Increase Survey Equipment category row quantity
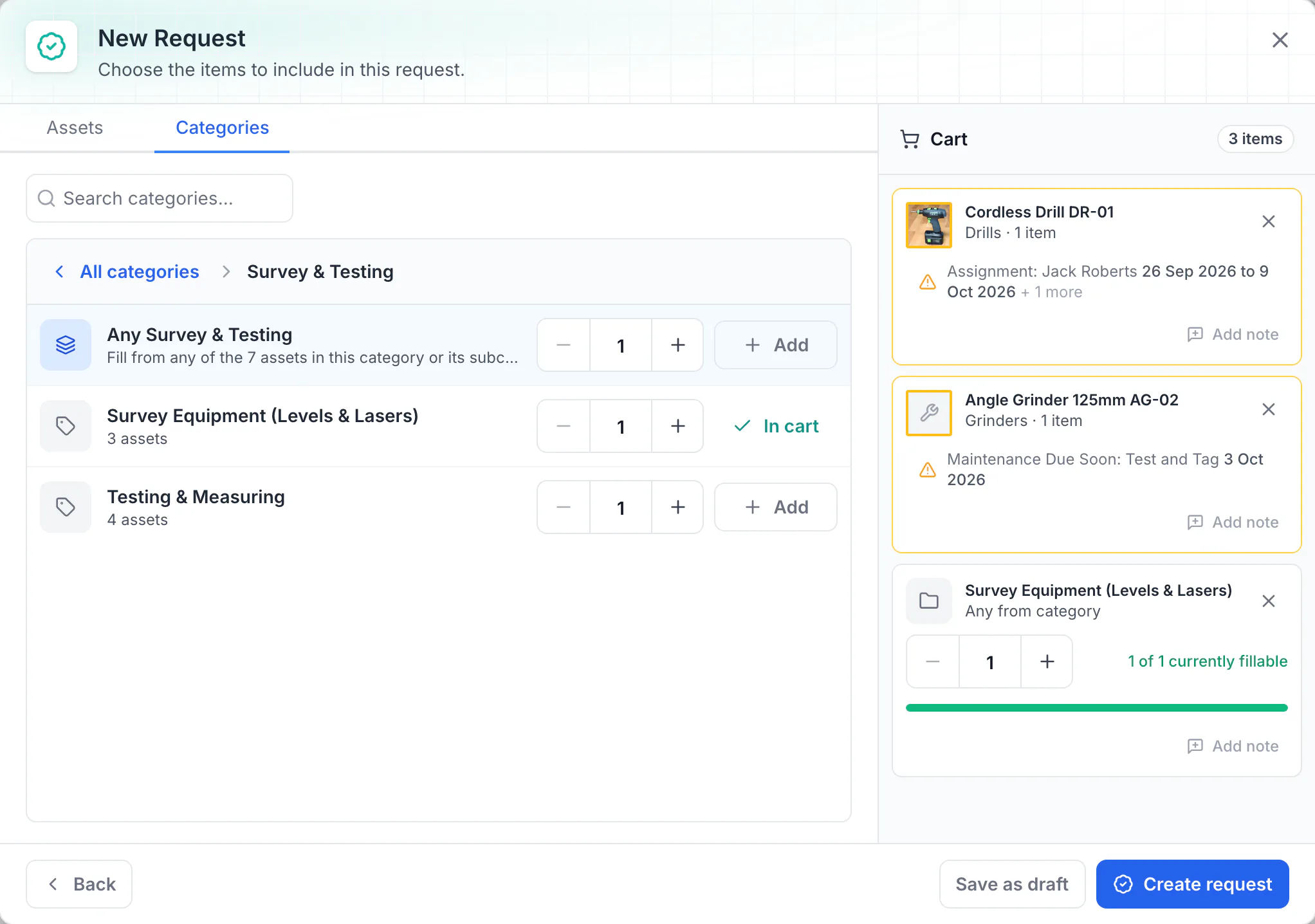Viewport: 1315px width, 924px height. pos(677,426)
